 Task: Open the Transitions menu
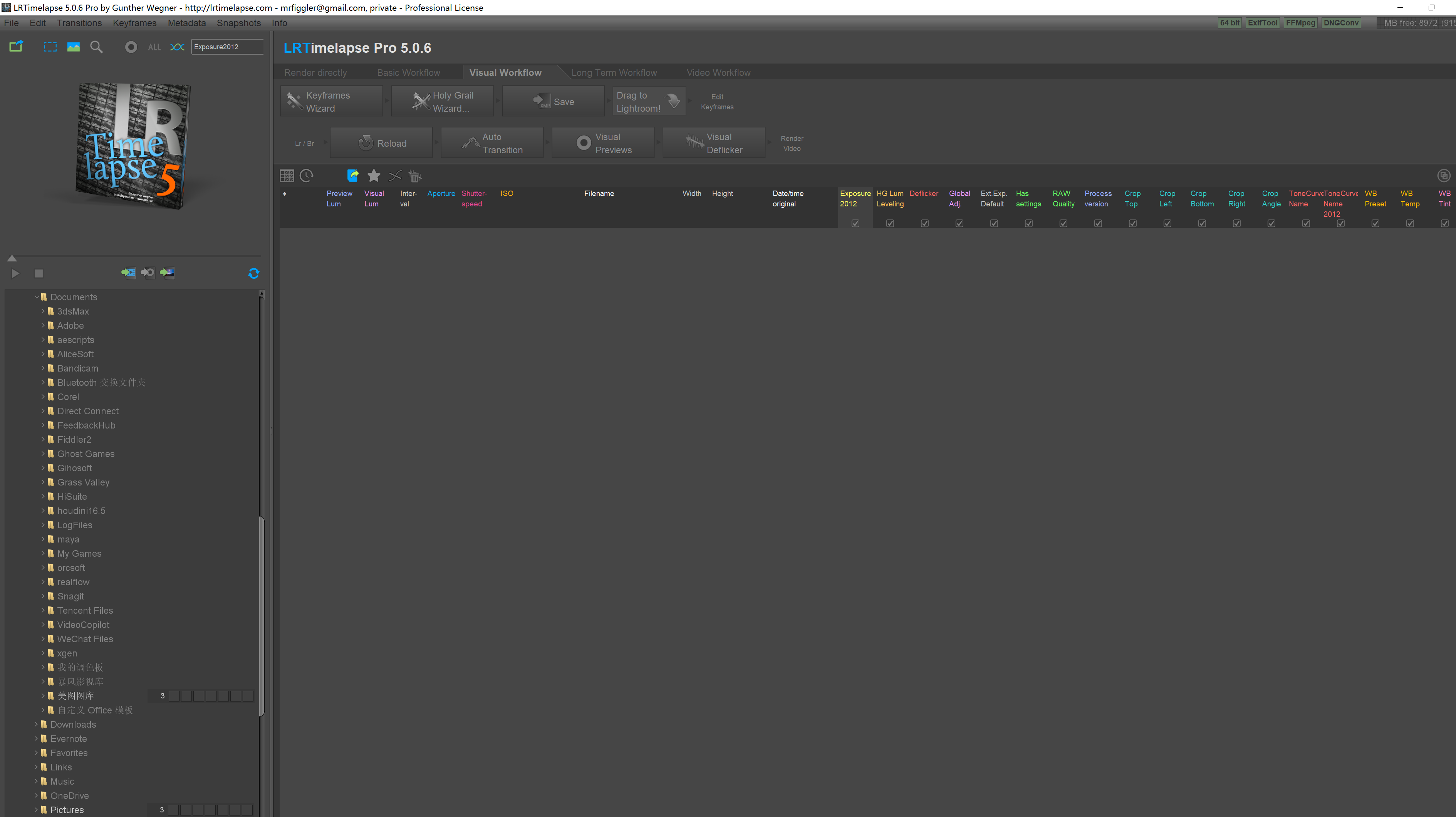coord(79,23)
